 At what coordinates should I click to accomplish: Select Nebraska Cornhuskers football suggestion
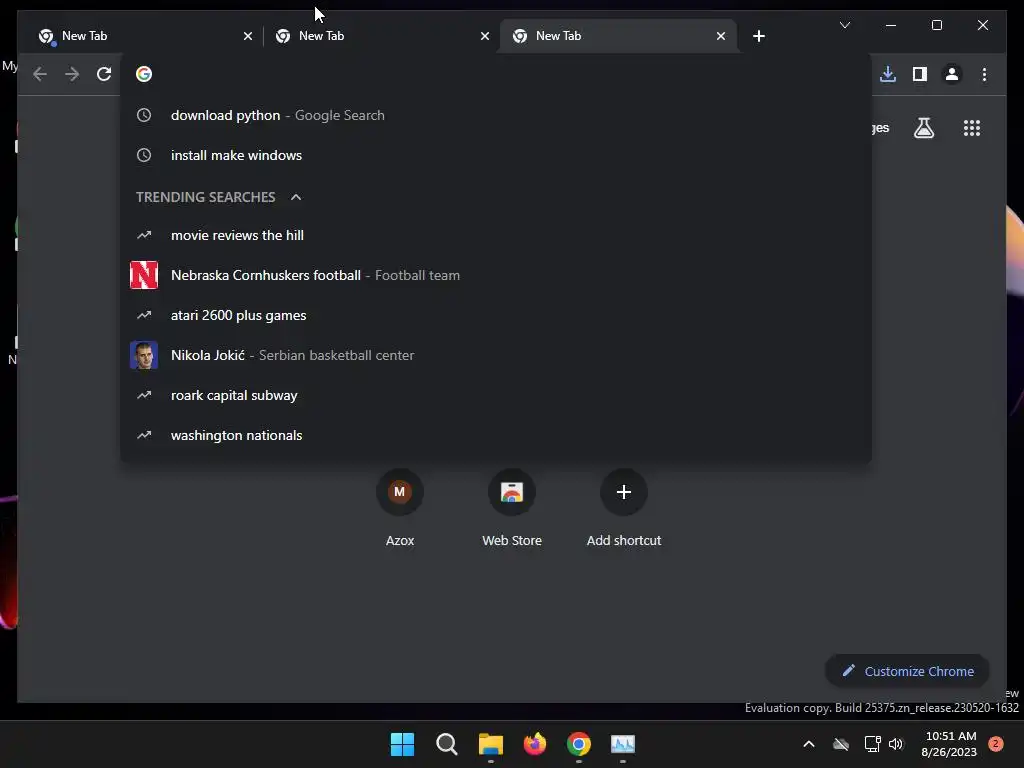(496, 276)
